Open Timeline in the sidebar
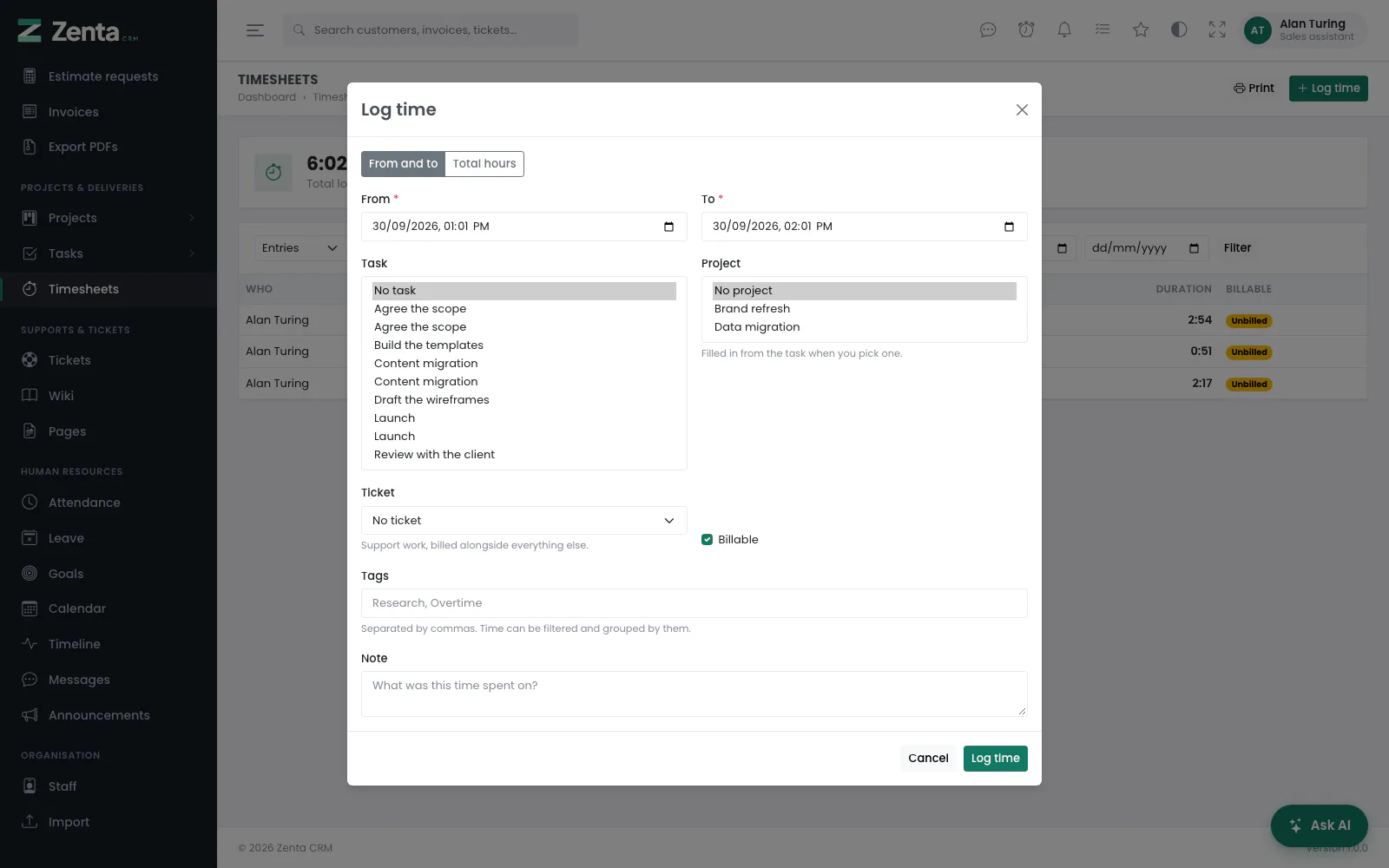The image size is (1389, 868). (x=75, y=644)
